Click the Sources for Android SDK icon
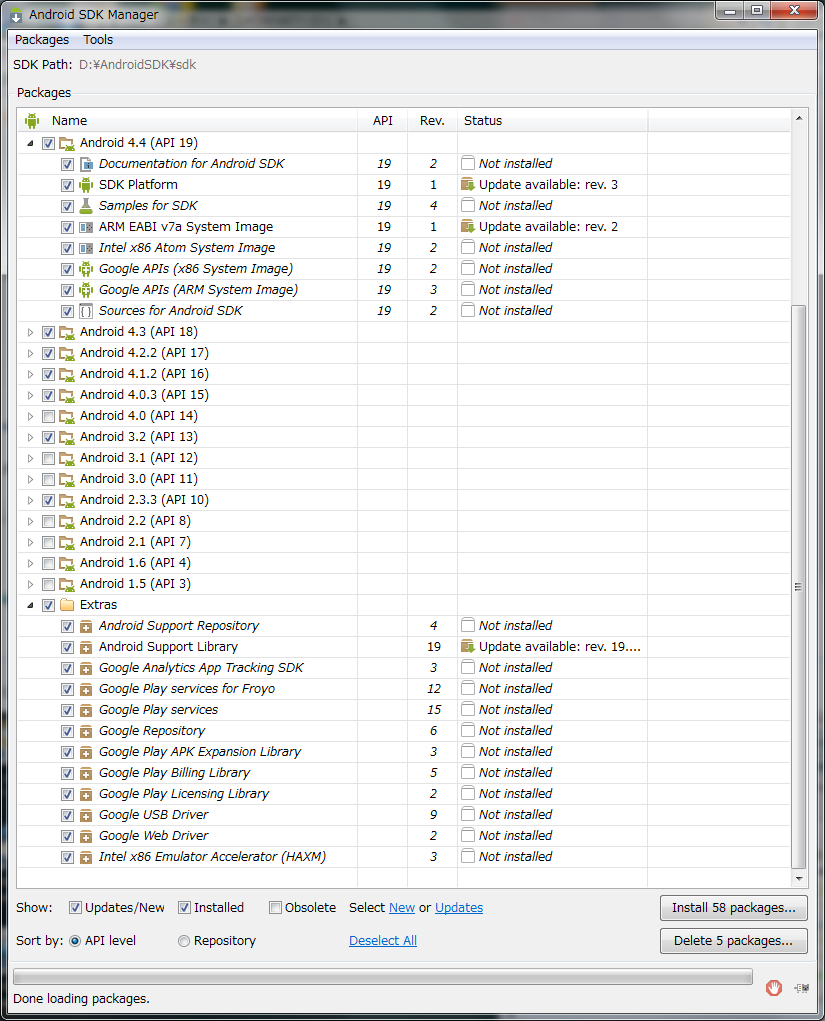This screenshot has height=1021, width=825. pyautogui.click(x=86, y=311)
